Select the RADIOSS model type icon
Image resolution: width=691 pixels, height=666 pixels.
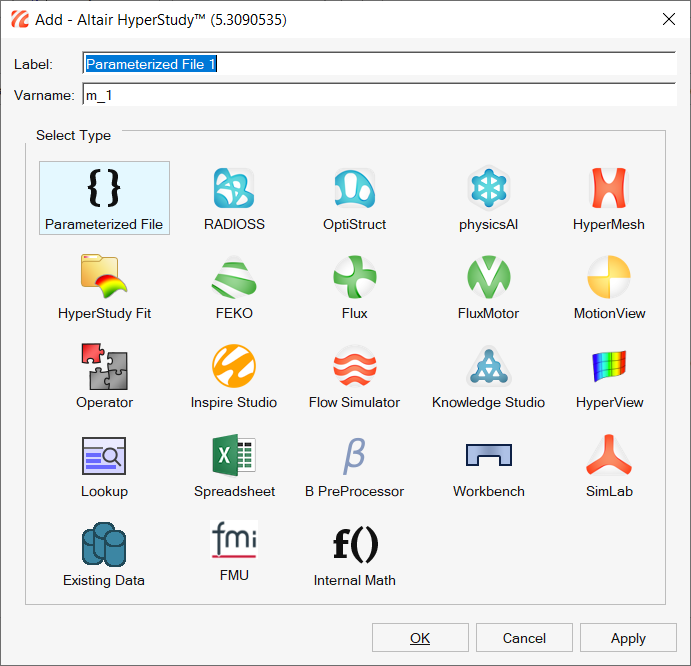click(234, 188)
